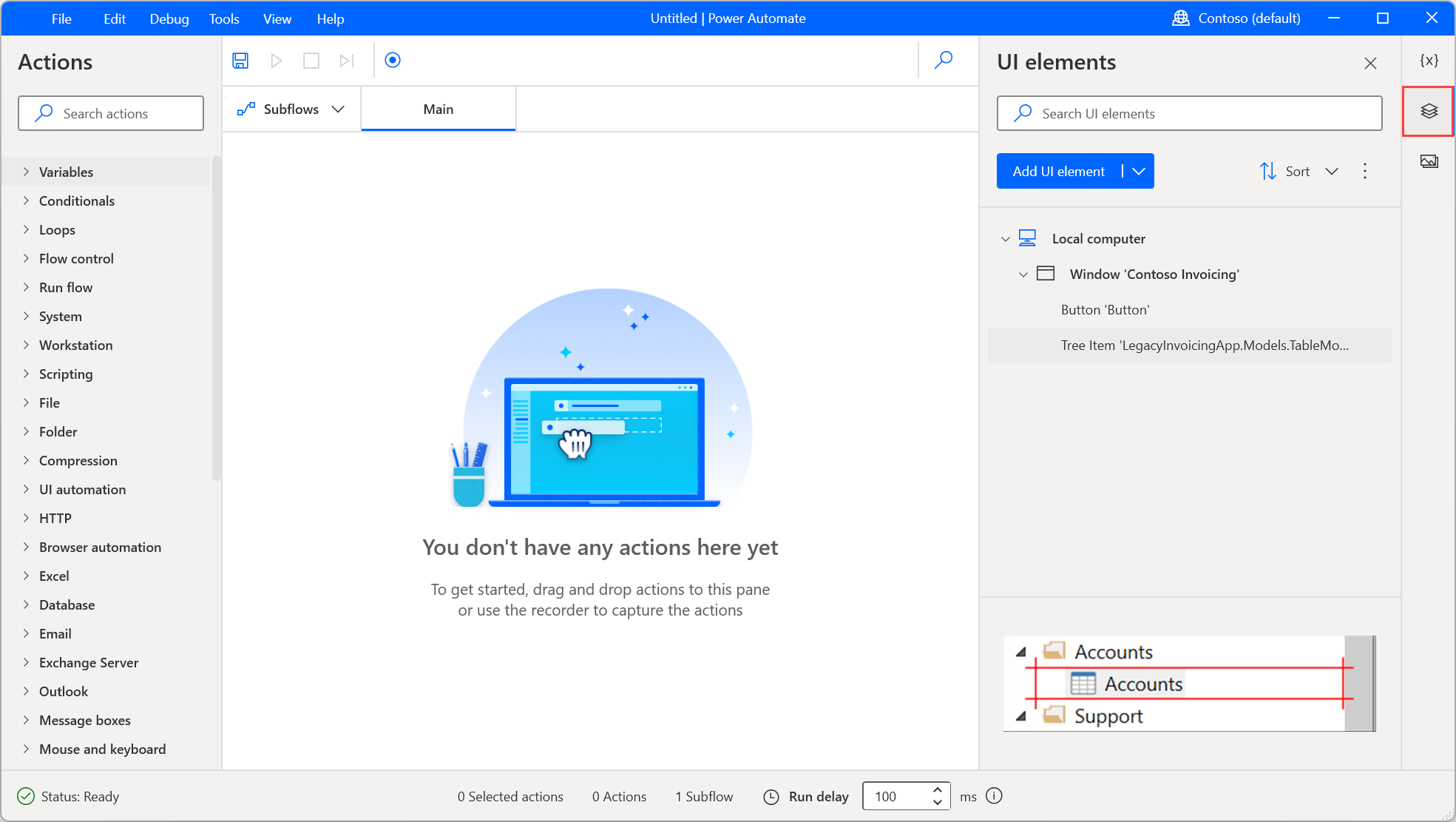This screenshot has height=822, width=1456.
Task: Collapse the Window 'Contoso Invoicing' tree node
Action: click(x=1023, y=273)
